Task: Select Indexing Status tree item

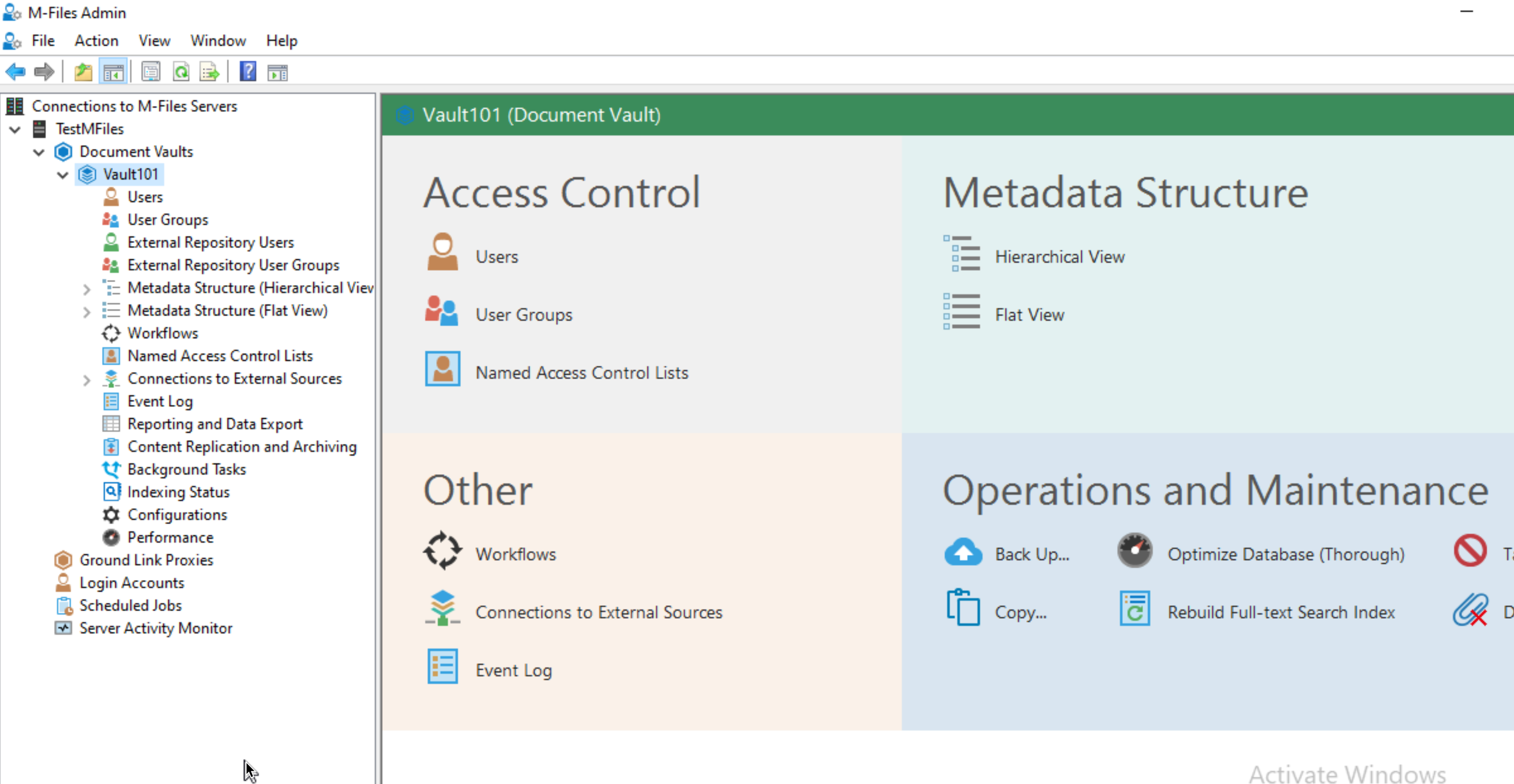Action: coord(178,492)
